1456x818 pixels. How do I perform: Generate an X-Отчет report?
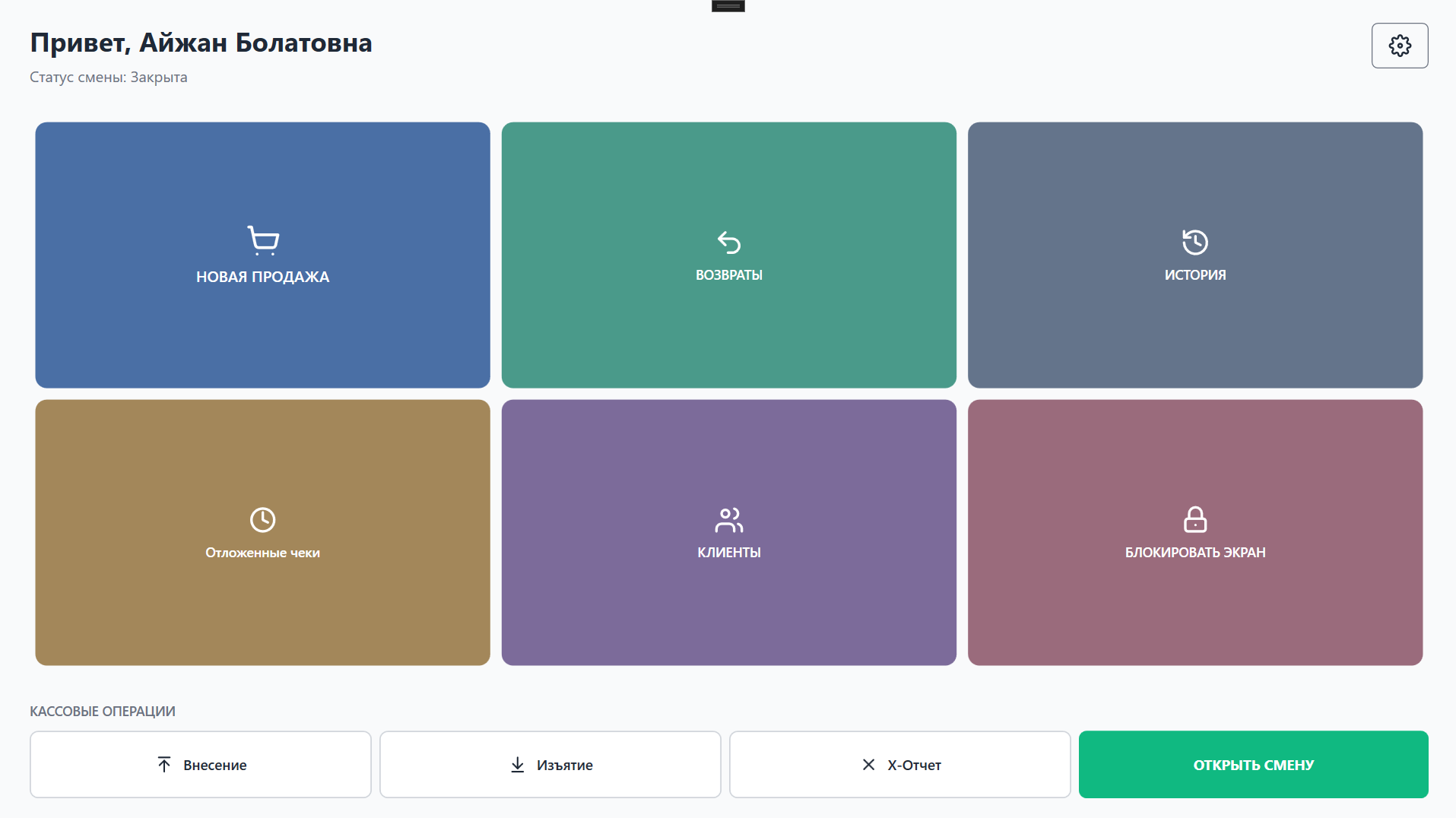(899, 764)
